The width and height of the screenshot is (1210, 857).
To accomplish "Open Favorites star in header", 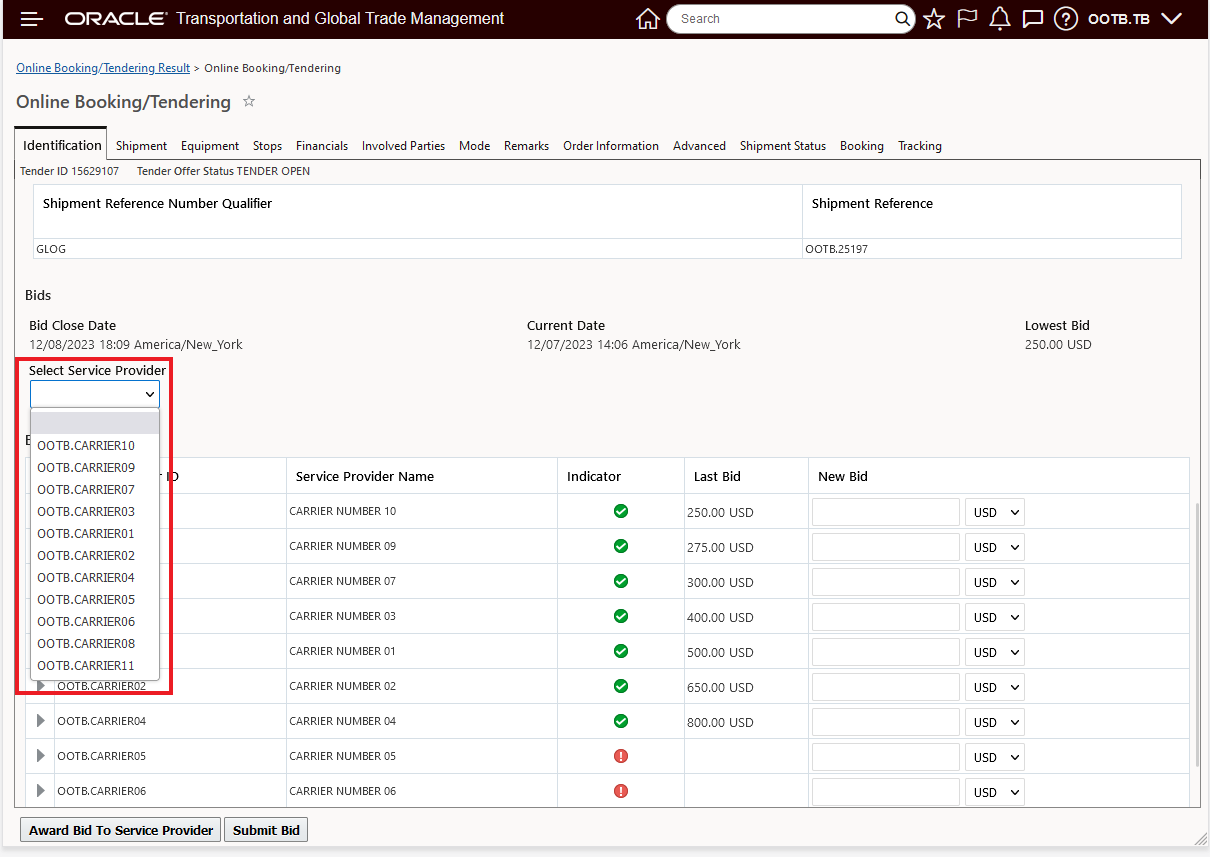I will click(x=934, y=19).
